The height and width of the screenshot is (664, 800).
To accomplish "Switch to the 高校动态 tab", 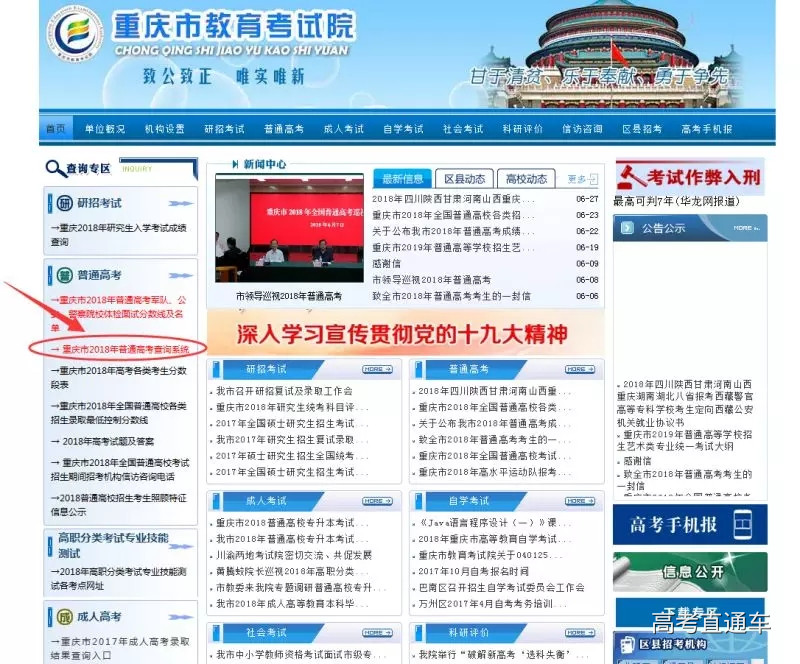I will coord(526,179).
